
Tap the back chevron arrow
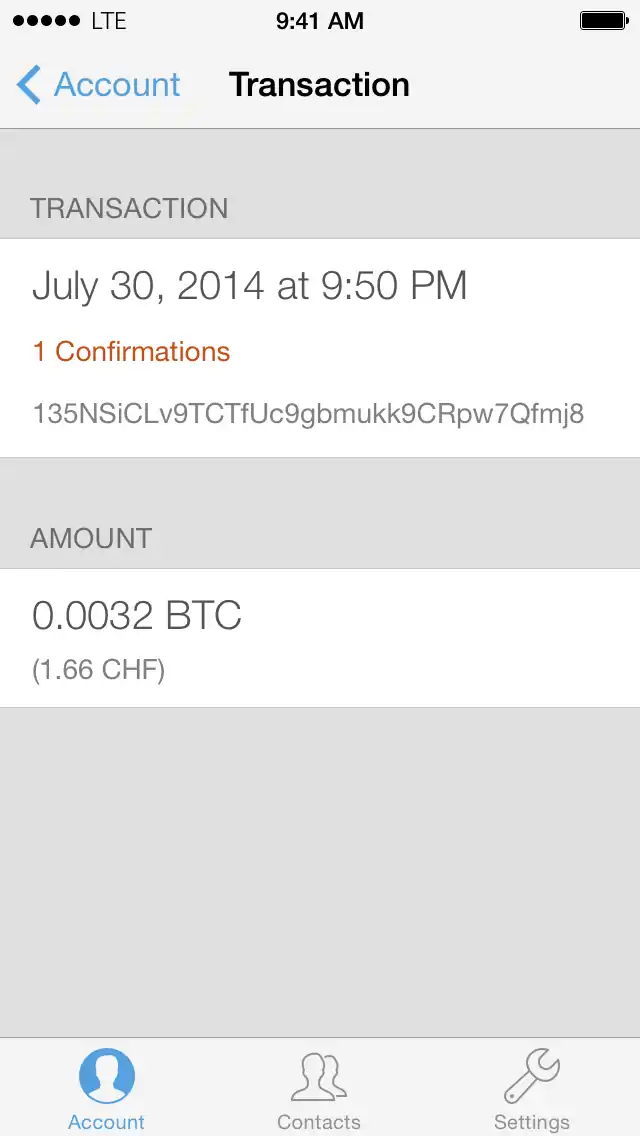29,86
